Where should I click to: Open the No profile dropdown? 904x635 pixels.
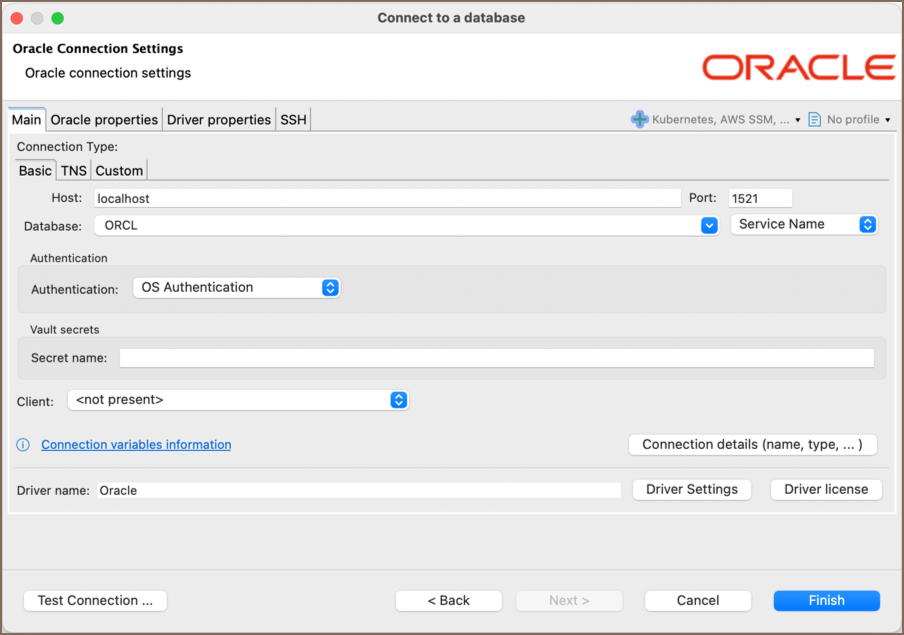click(x=884, y=119)
